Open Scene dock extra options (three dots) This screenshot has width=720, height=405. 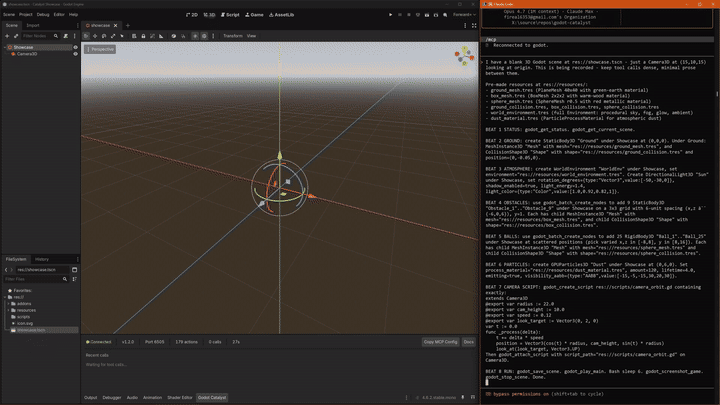pos(74,36)
